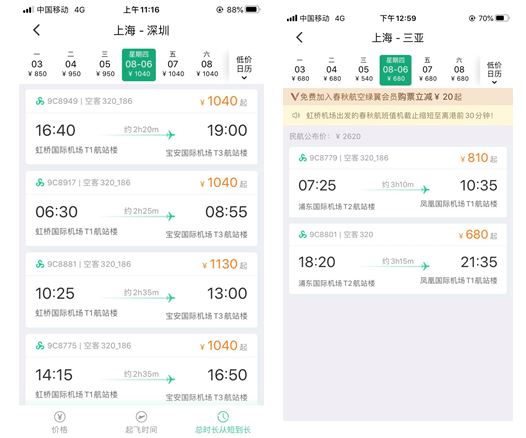Select date 05 priced ¥540
The height and width of the screenshot is (438, 526).
click(364, 70)
